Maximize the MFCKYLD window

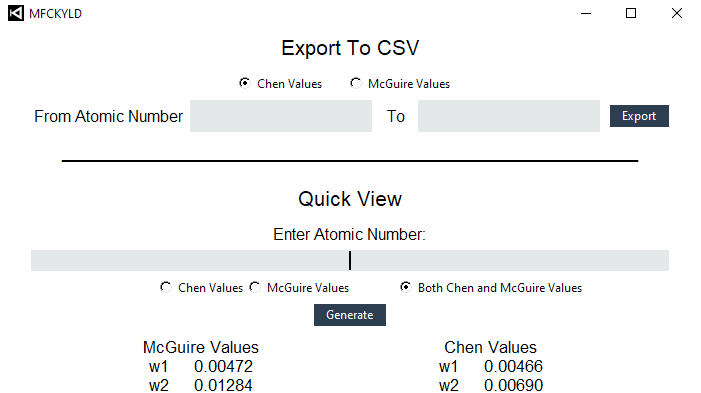pyautogui.click(x=631, y=13)
